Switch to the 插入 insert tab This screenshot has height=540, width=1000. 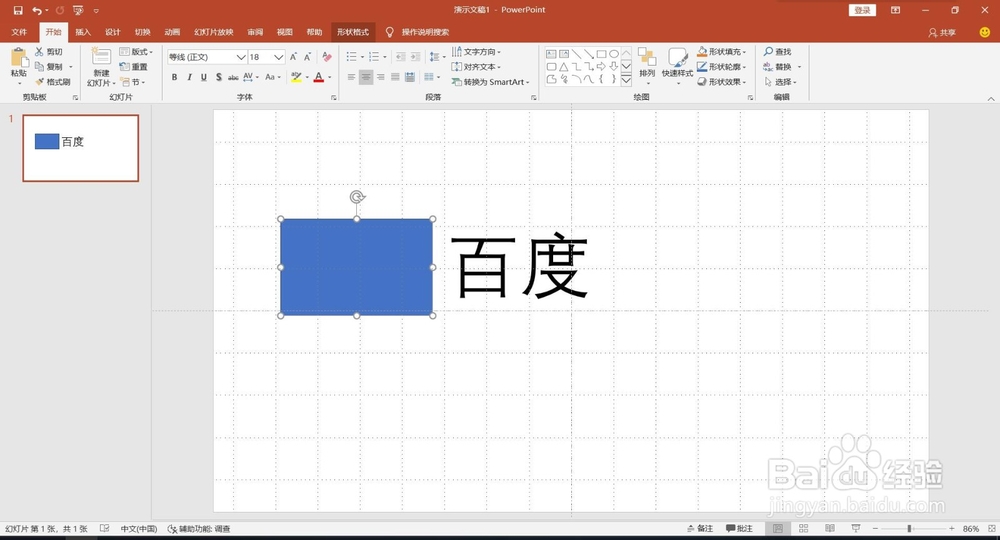83,32
